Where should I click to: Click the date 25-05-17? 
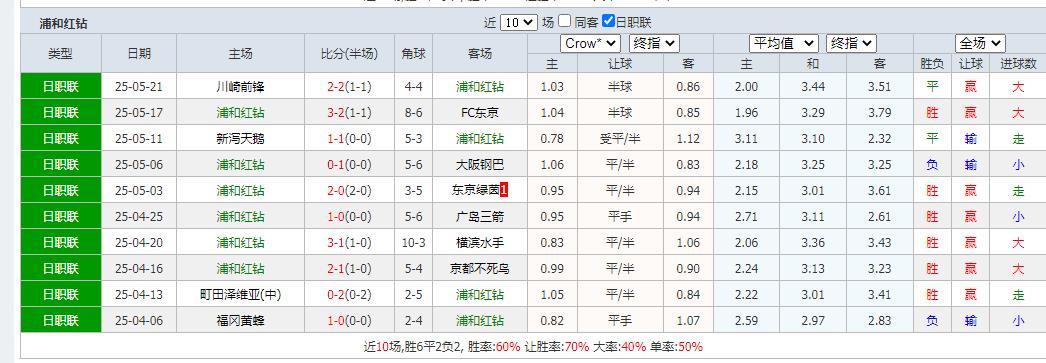[139, 113]
